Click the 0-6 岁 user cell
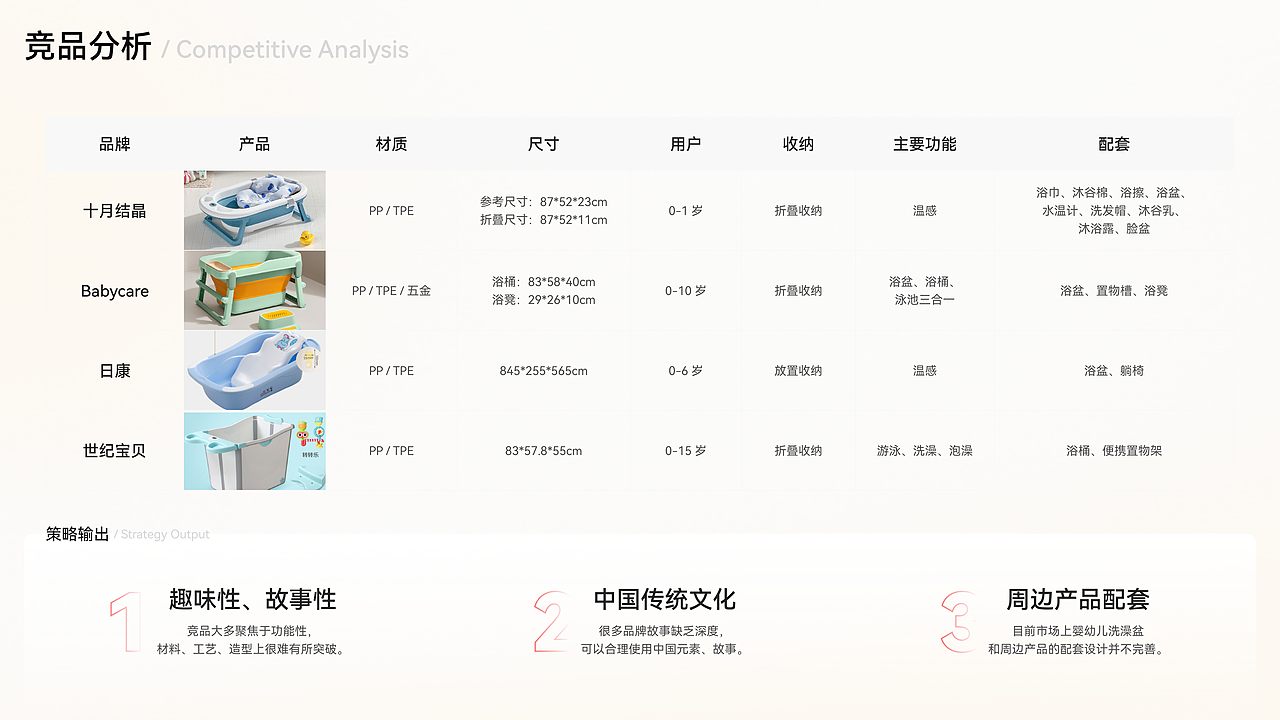Viewport: 1280px width, 720px height. pos(685,371)
